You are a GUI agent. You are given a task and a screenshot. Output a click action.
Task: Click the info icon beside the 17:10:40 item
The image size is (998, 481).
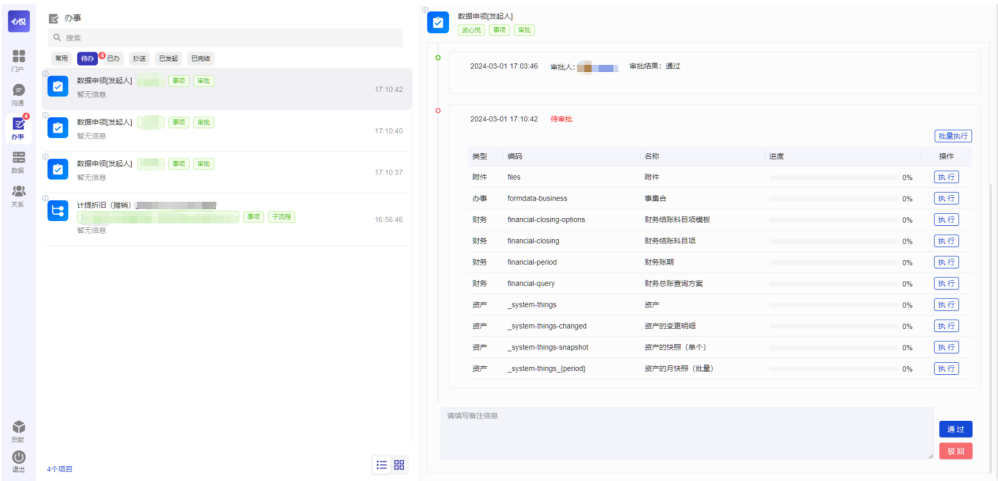44,115
